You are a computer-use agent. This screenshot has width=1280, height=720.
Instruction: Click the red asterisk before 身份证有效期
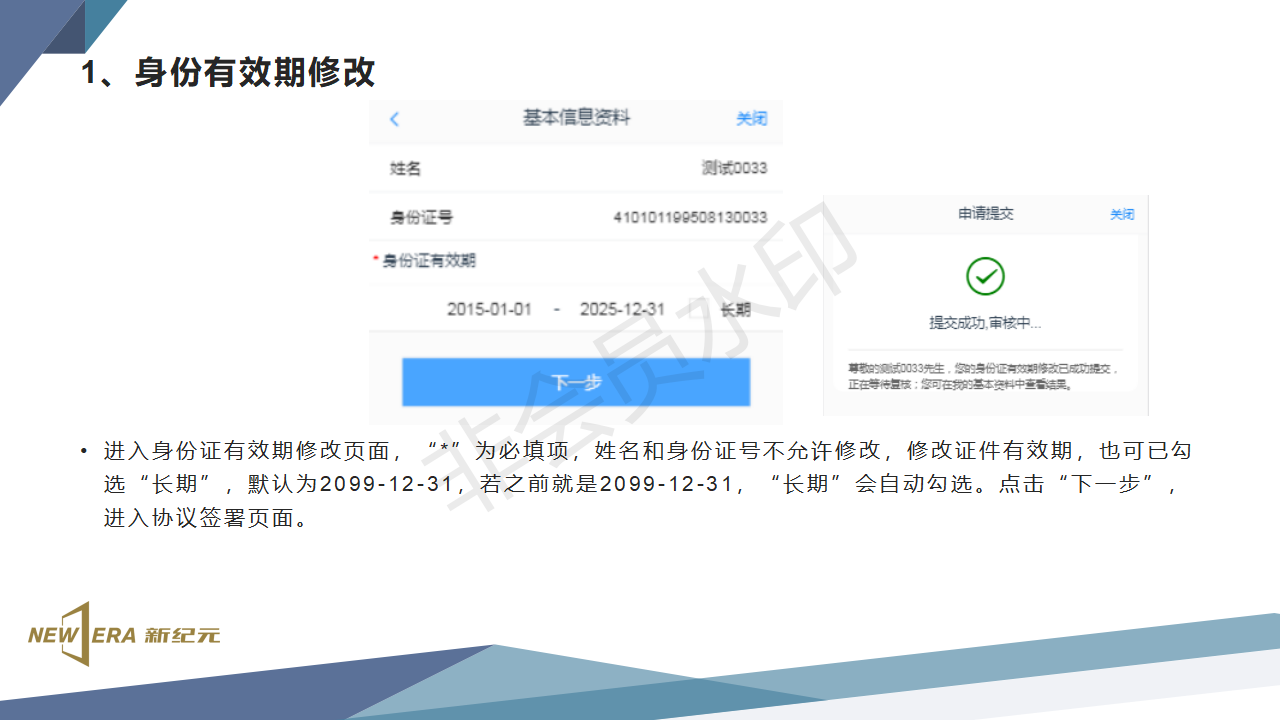(376, 260)
